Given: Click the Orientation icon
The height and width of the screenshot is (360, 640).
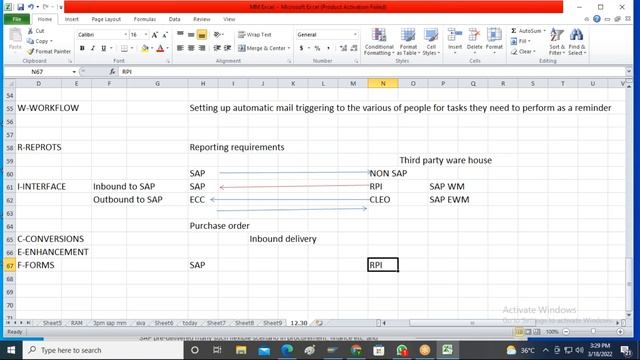Looking at the screenshot, I should click(218, 35).
